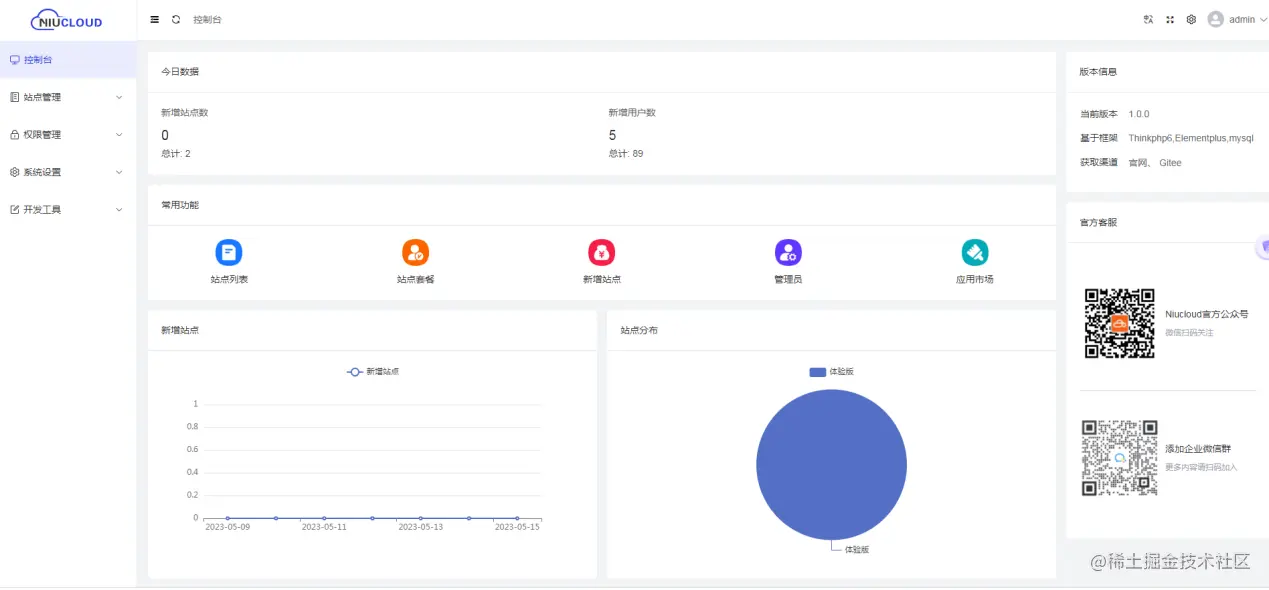Click Thinkphp6,Elementplus,mysql framework text
The height and width of the screenshot is (590, 1269).
[x=1191, y=138]
